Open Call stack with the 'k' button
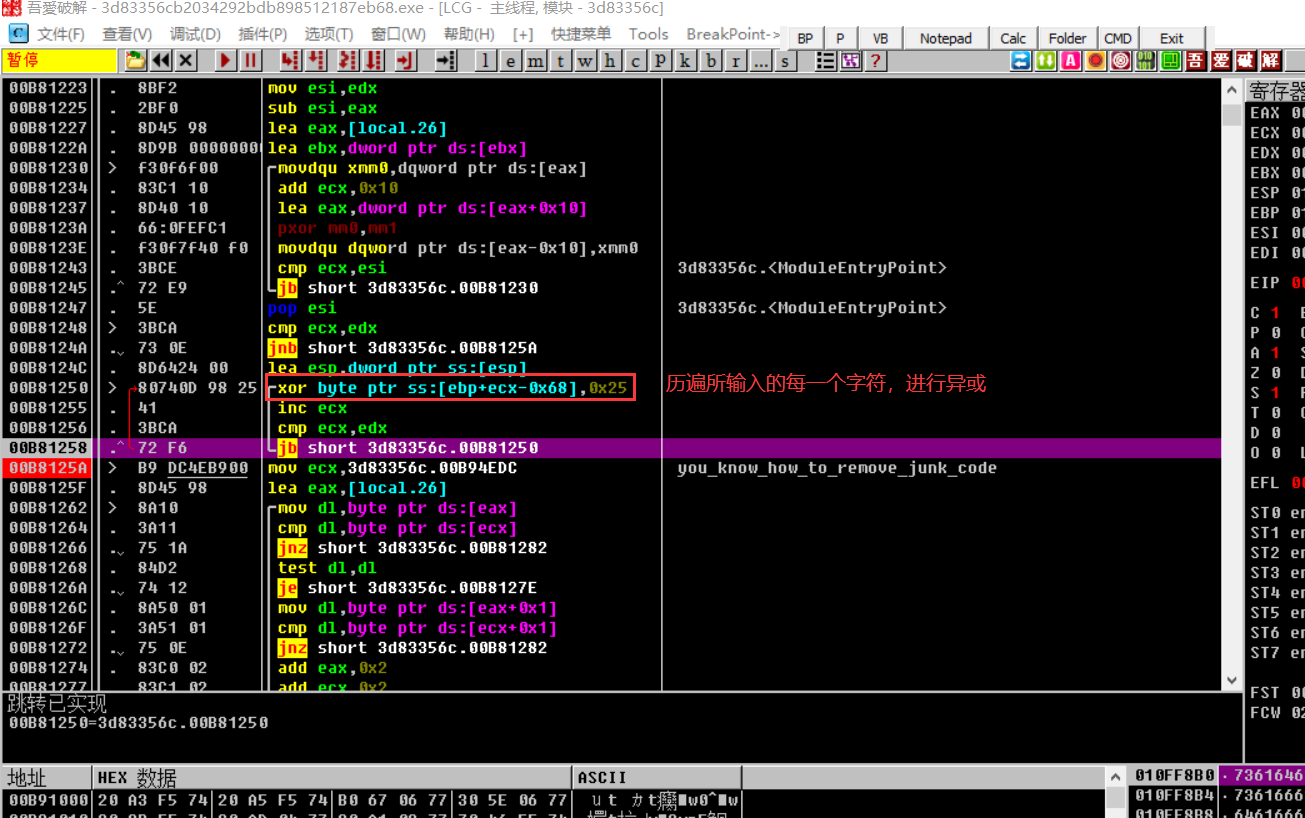The image size is (1305, 818). [686, 61]
